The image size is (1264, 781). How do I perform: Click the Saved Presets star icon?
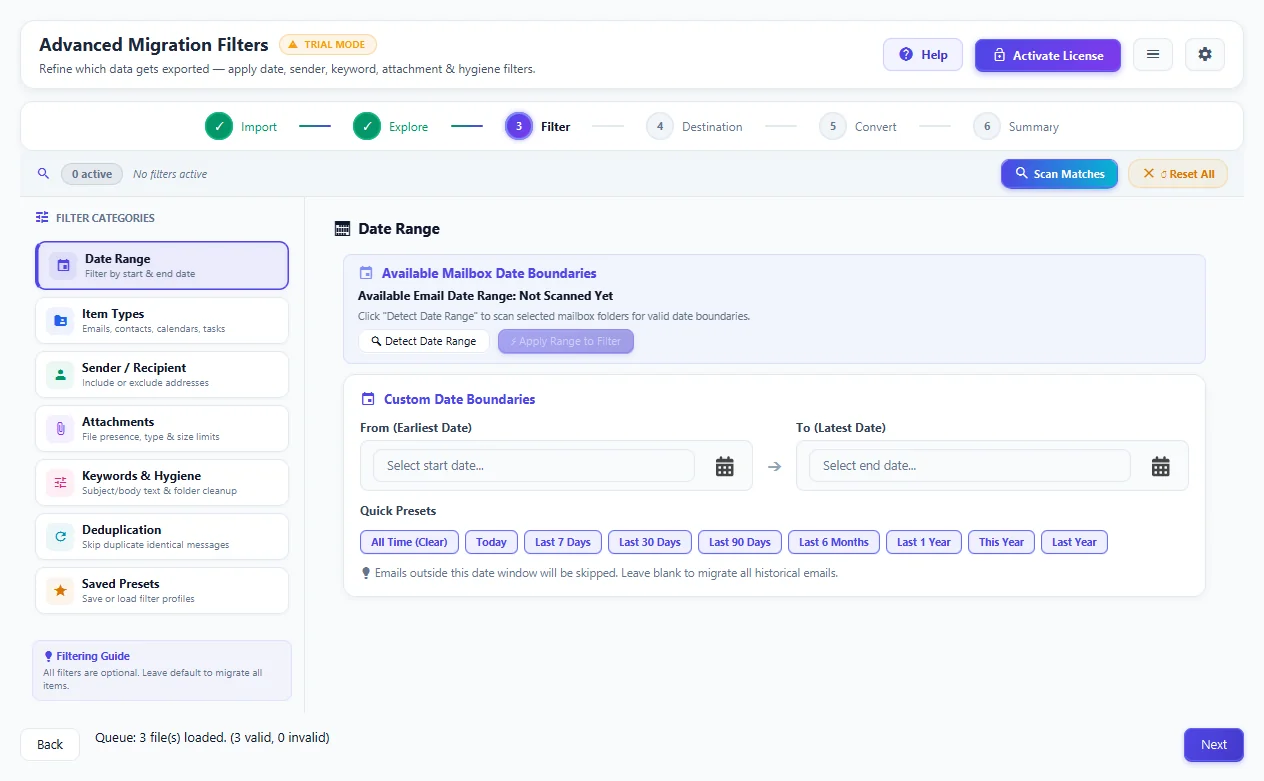[x=60, y=591]
